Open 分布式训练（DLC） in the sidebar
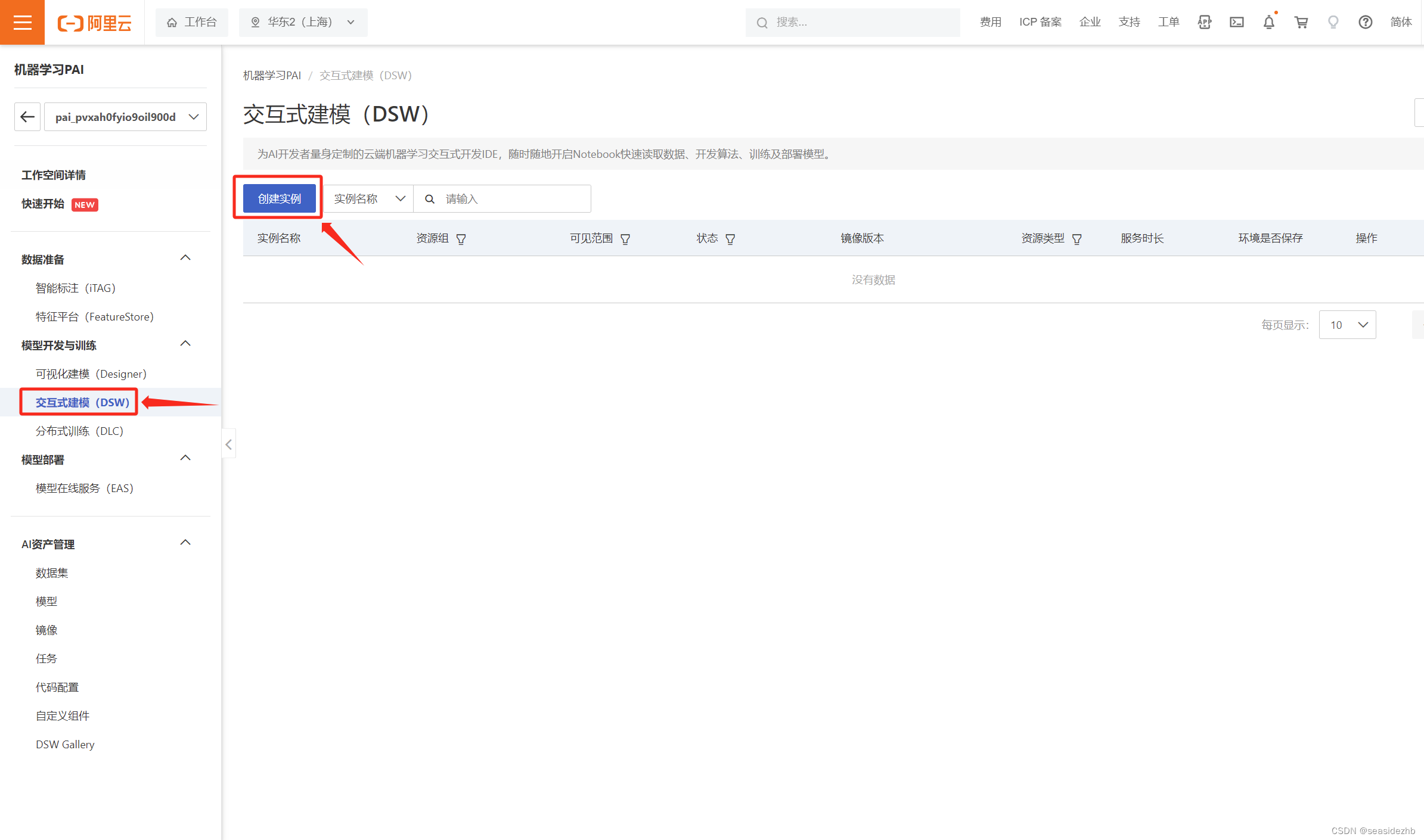Viewport: 1424px width, 840px height. [79, 431]
